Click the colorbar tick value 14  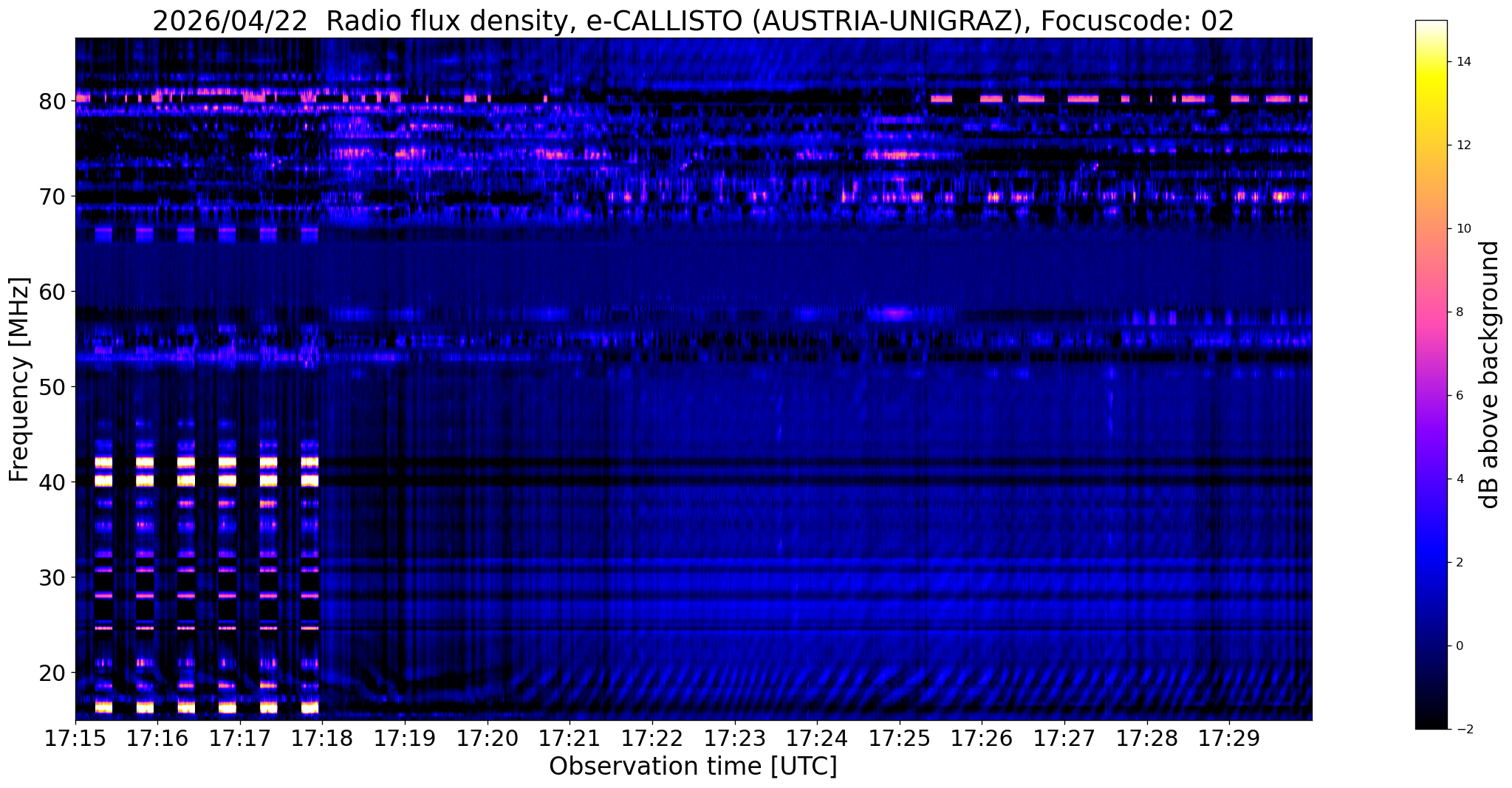[x=1463, y=62]
